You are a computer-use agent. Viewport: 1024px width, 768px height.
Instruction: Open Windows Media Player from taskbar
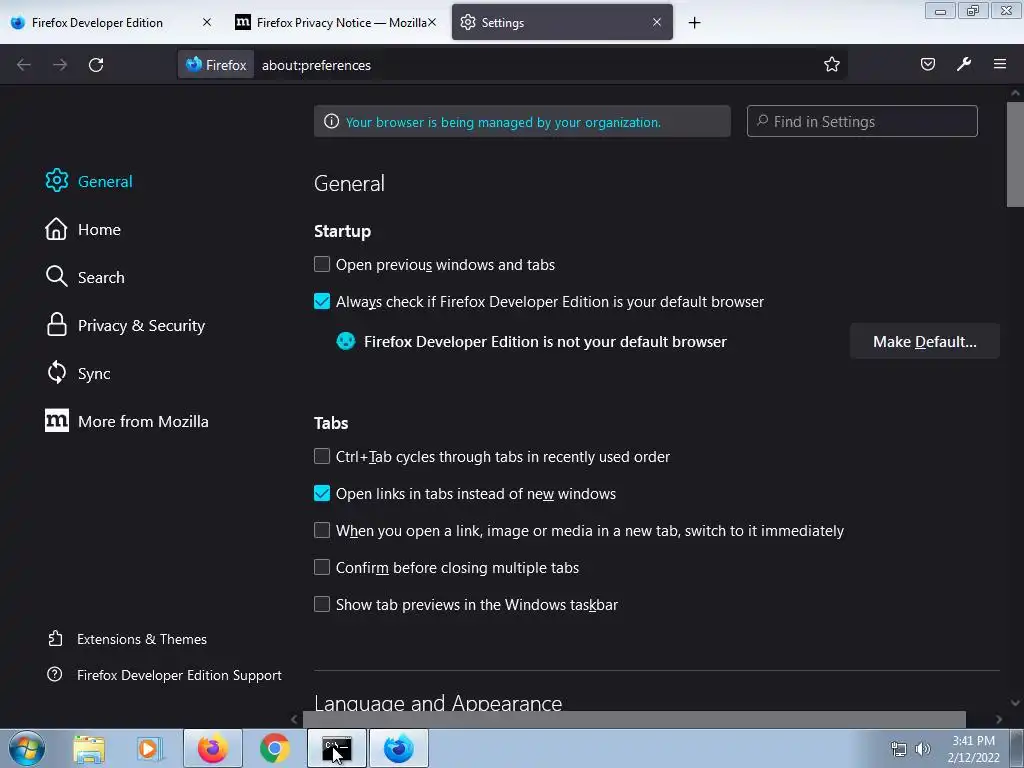tap(150, 748)
